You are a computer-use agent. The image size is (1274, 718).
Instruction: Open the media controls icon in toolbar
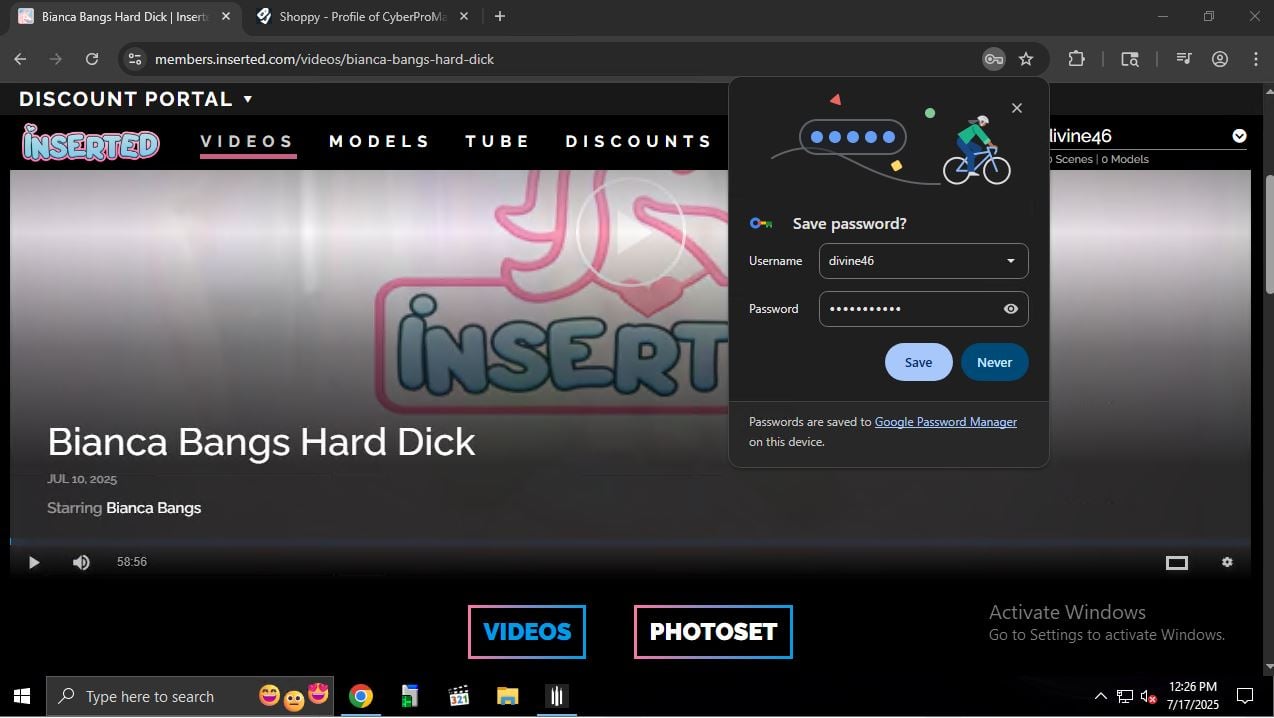click(x=1184, y=59)
